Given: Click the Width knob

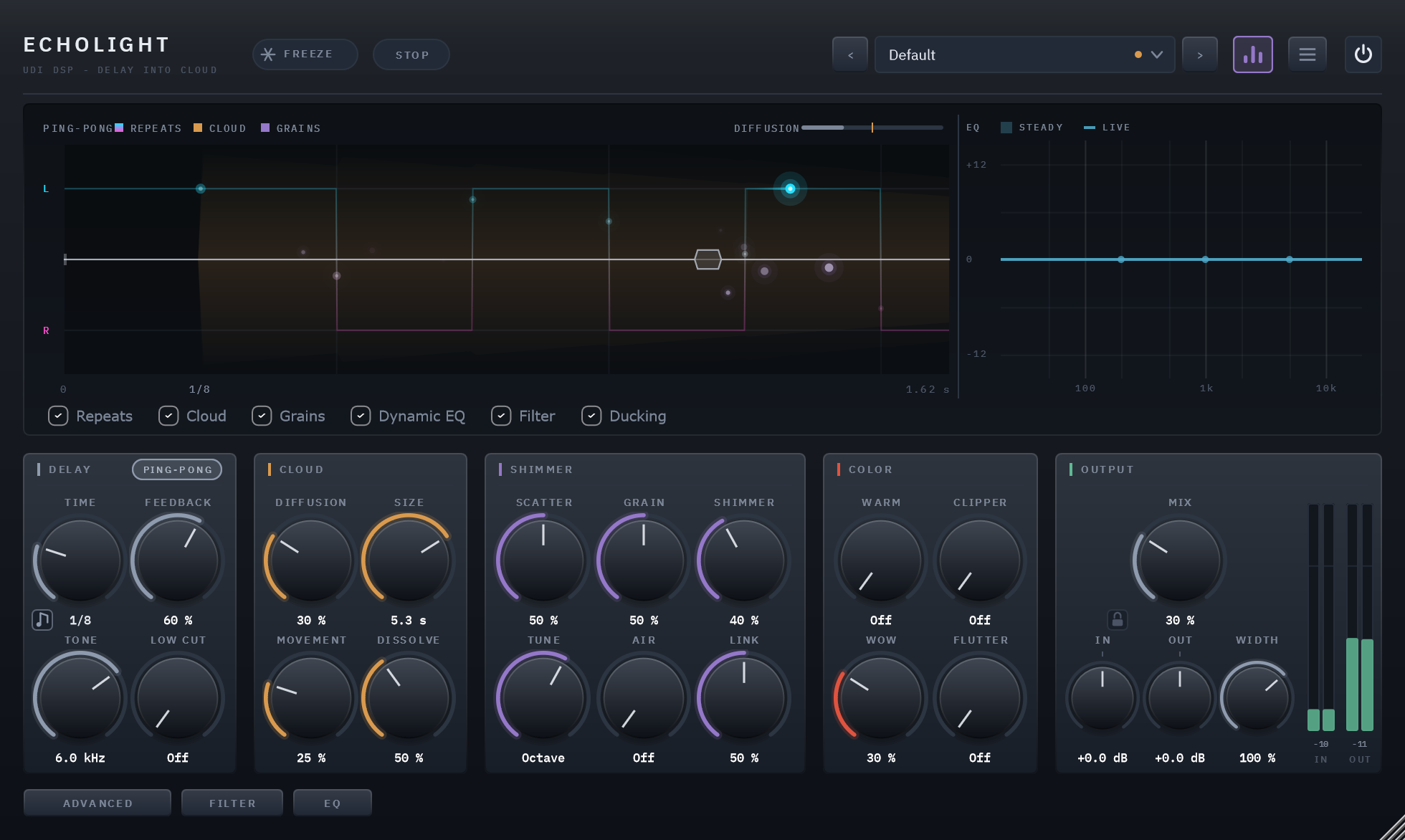Looking at the screenshot, I should 1257,697.
